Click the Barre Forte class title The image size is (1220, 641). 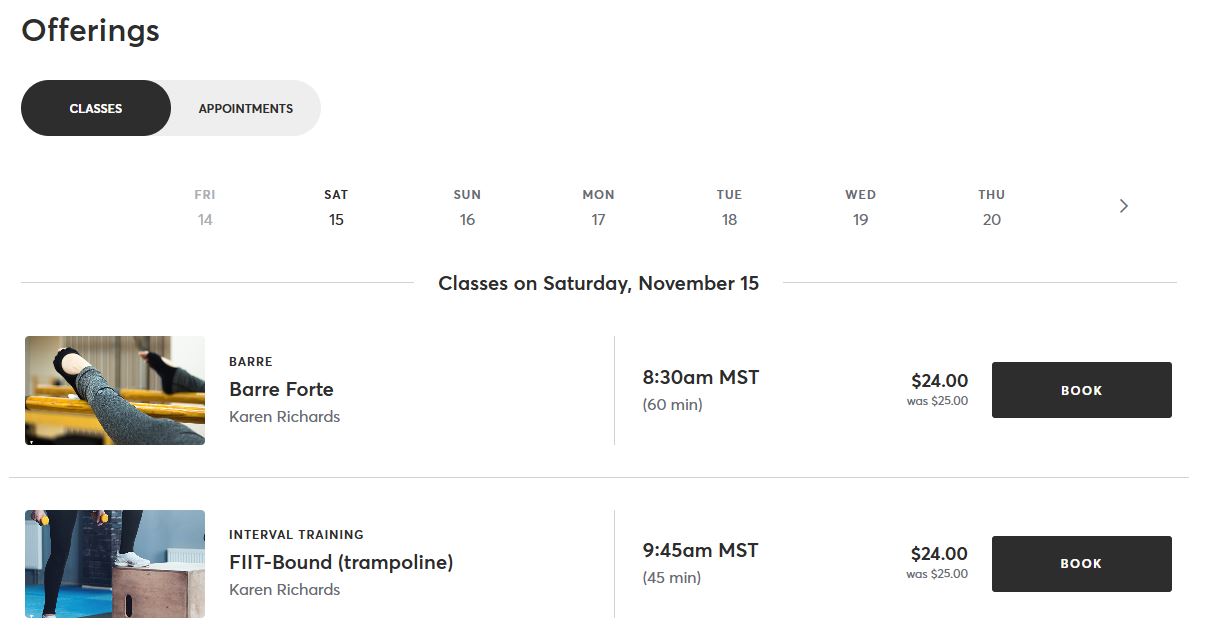pyautogui.click(x=281, y=389)
